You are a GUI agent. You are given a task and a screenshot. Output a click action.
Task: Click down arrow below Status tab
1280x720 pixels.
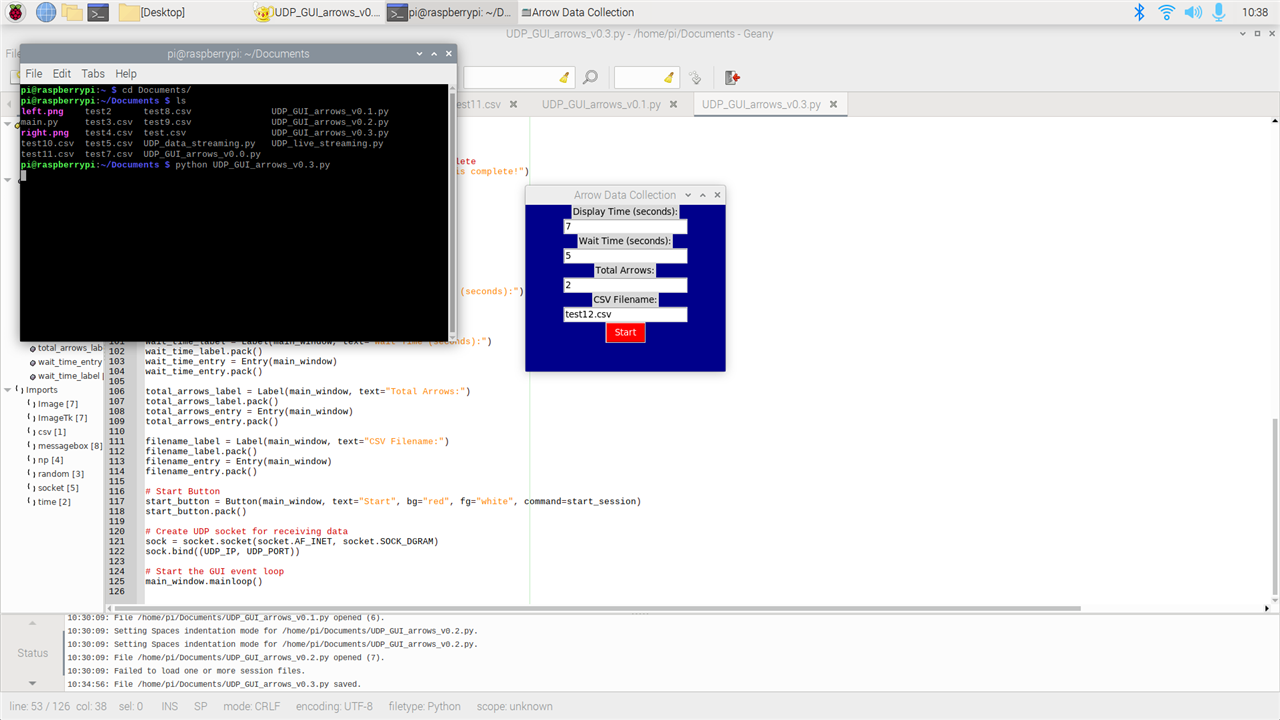[x=31, y=683]
